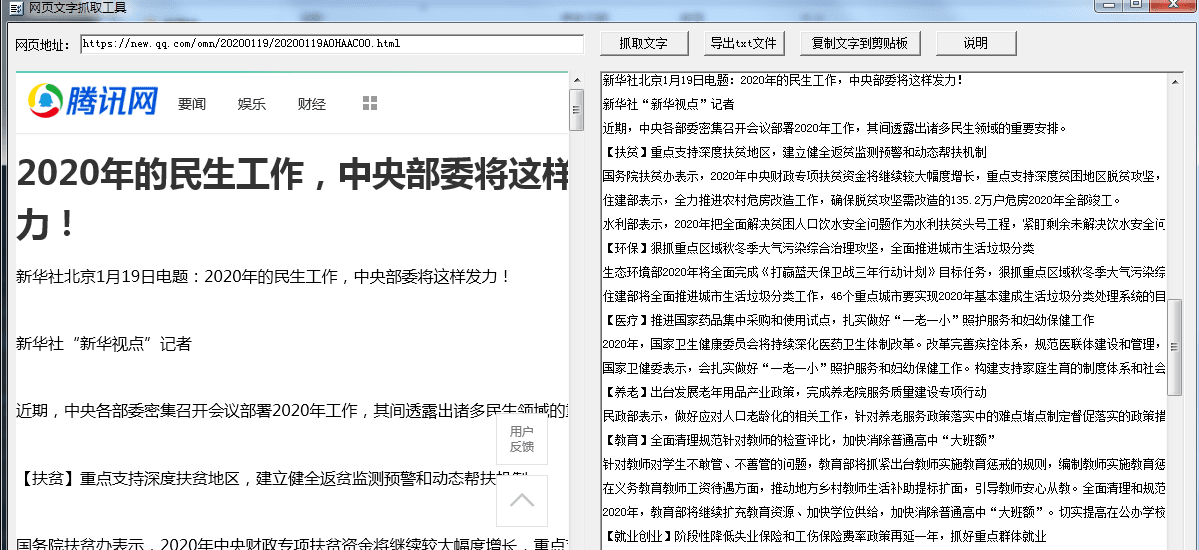Click the 用户反馈 feedback button

(x=522, y=439)
